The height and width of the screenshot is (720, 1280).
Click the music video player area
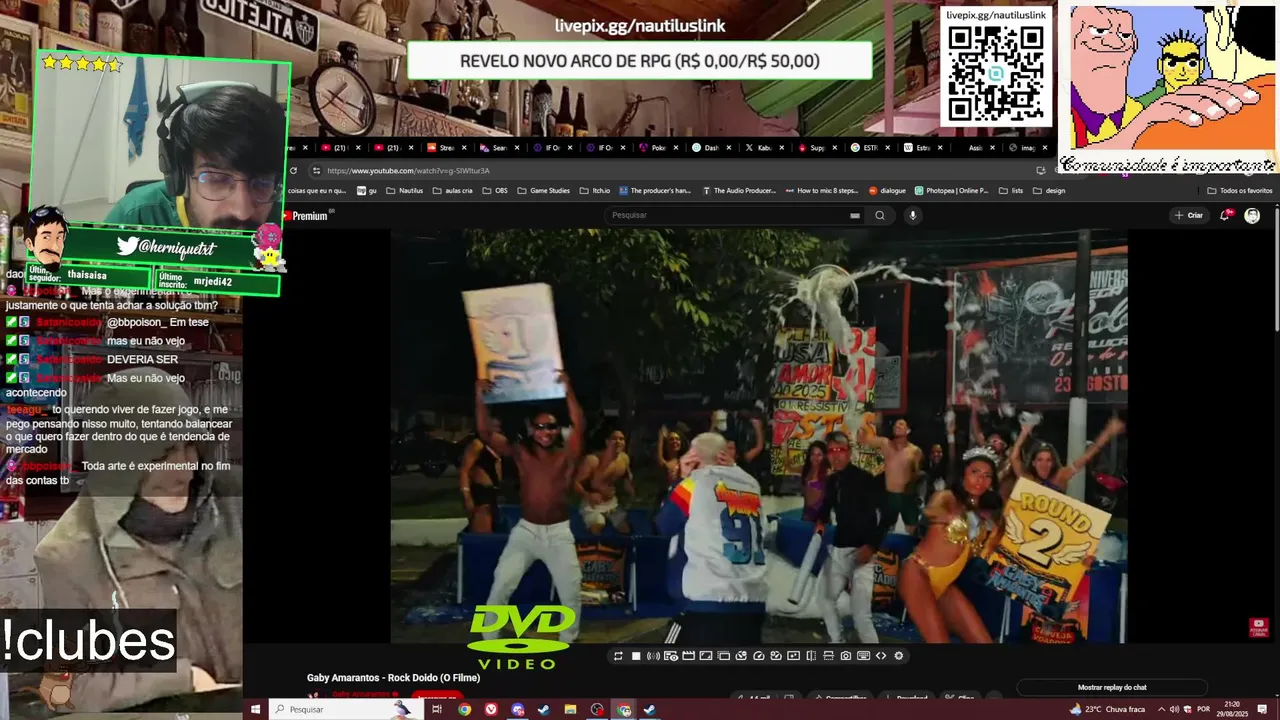758,435
